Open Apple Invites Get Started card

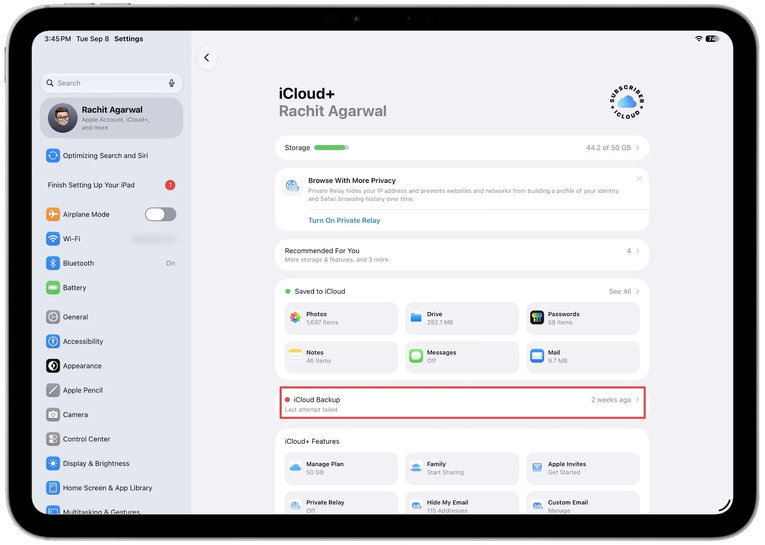point(583,468)
